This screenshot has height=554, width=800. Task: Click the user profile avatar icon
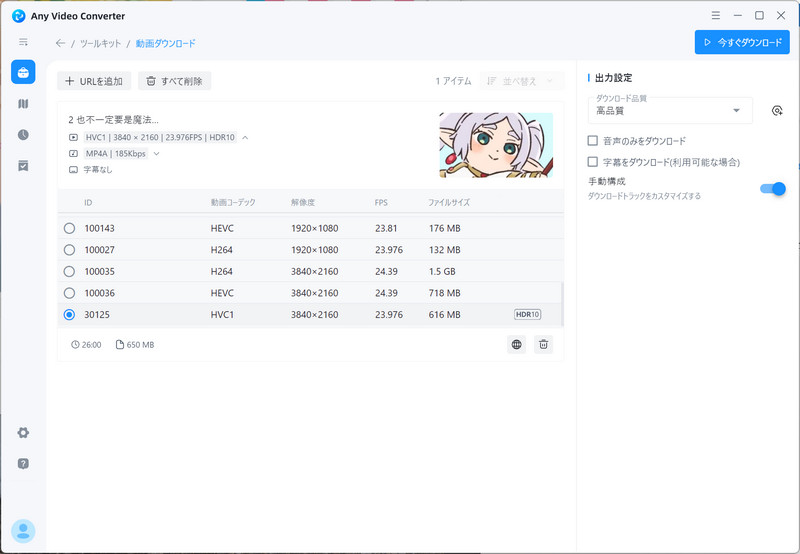[x=23, y=531]
